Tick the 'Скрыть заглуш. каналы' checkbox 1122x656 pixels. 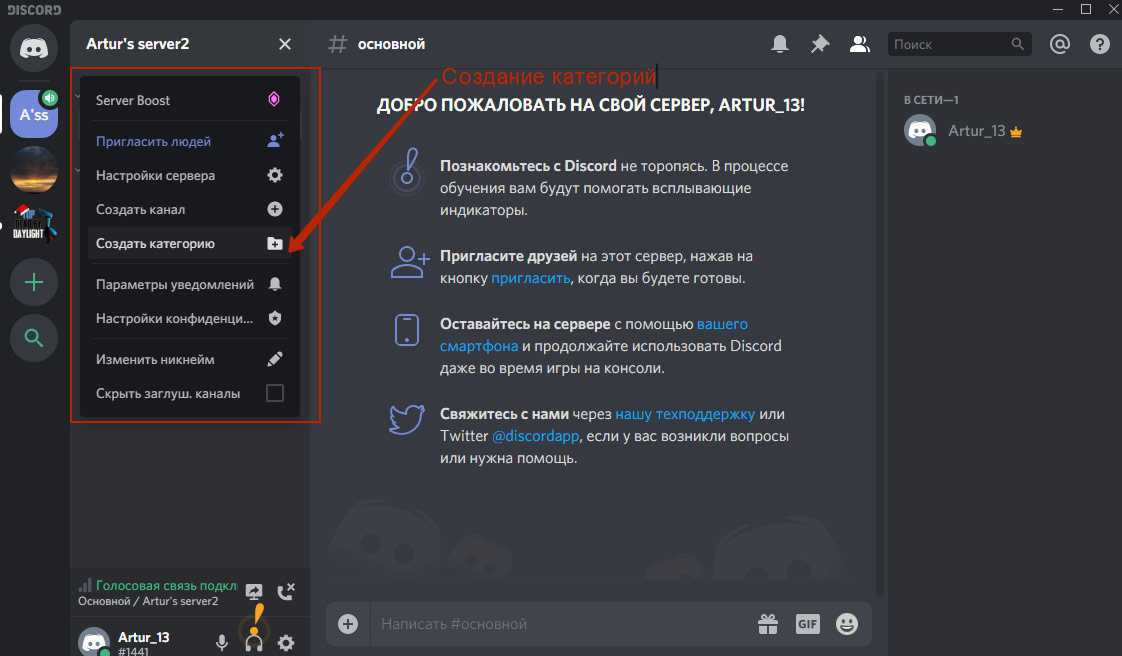(x=275, y=393)
